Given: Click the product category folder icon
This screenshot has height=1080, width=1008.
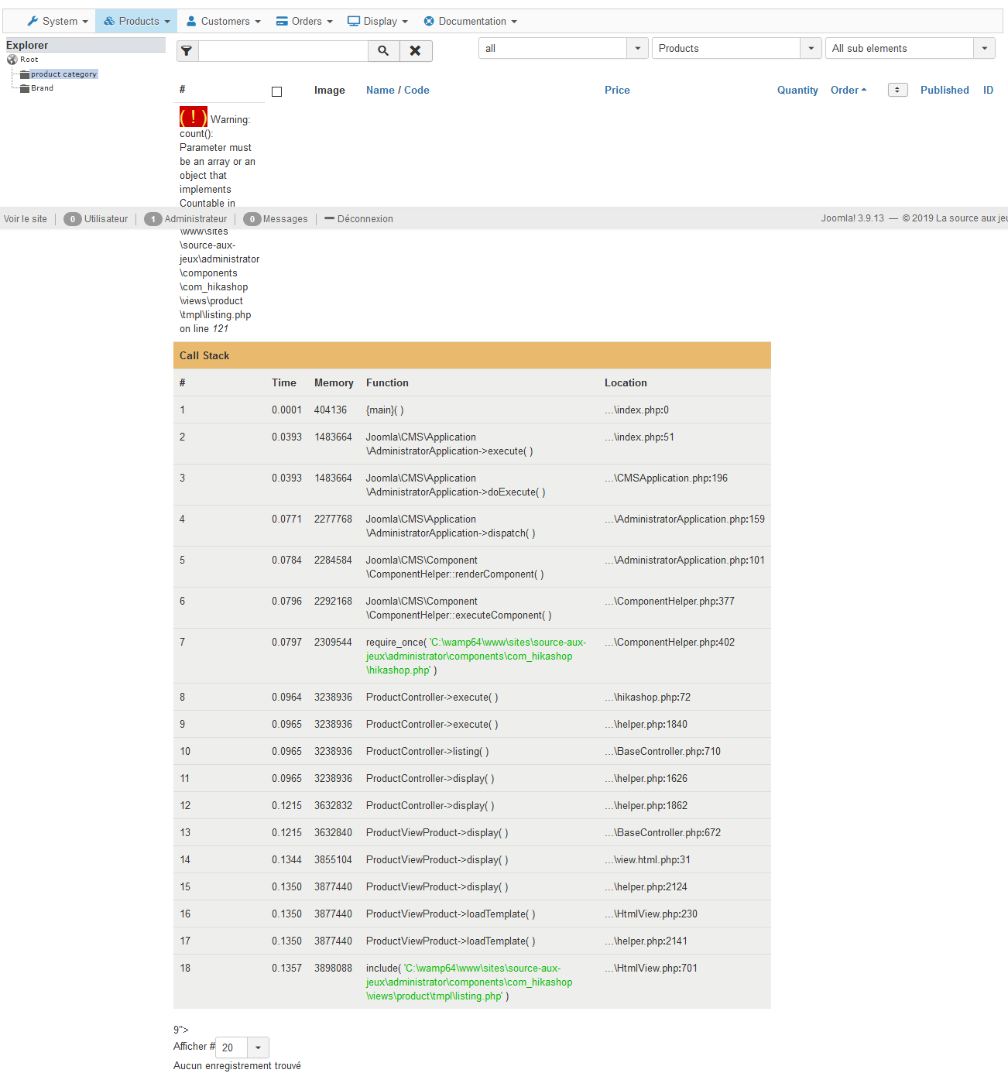Looking at the screenshot, I should click(25, 74).
